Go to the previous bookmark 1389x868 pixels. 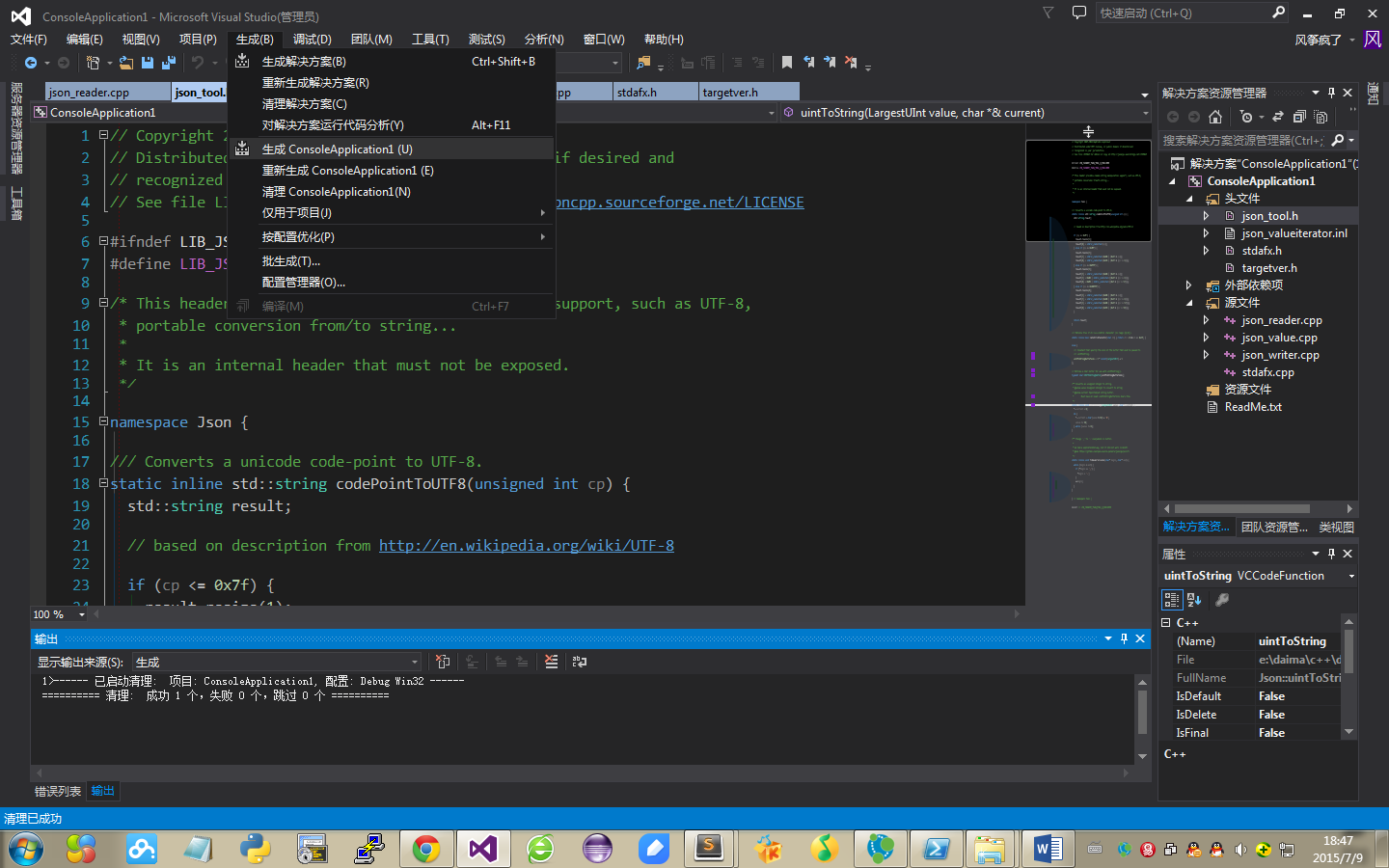click(x=808, y=63)
